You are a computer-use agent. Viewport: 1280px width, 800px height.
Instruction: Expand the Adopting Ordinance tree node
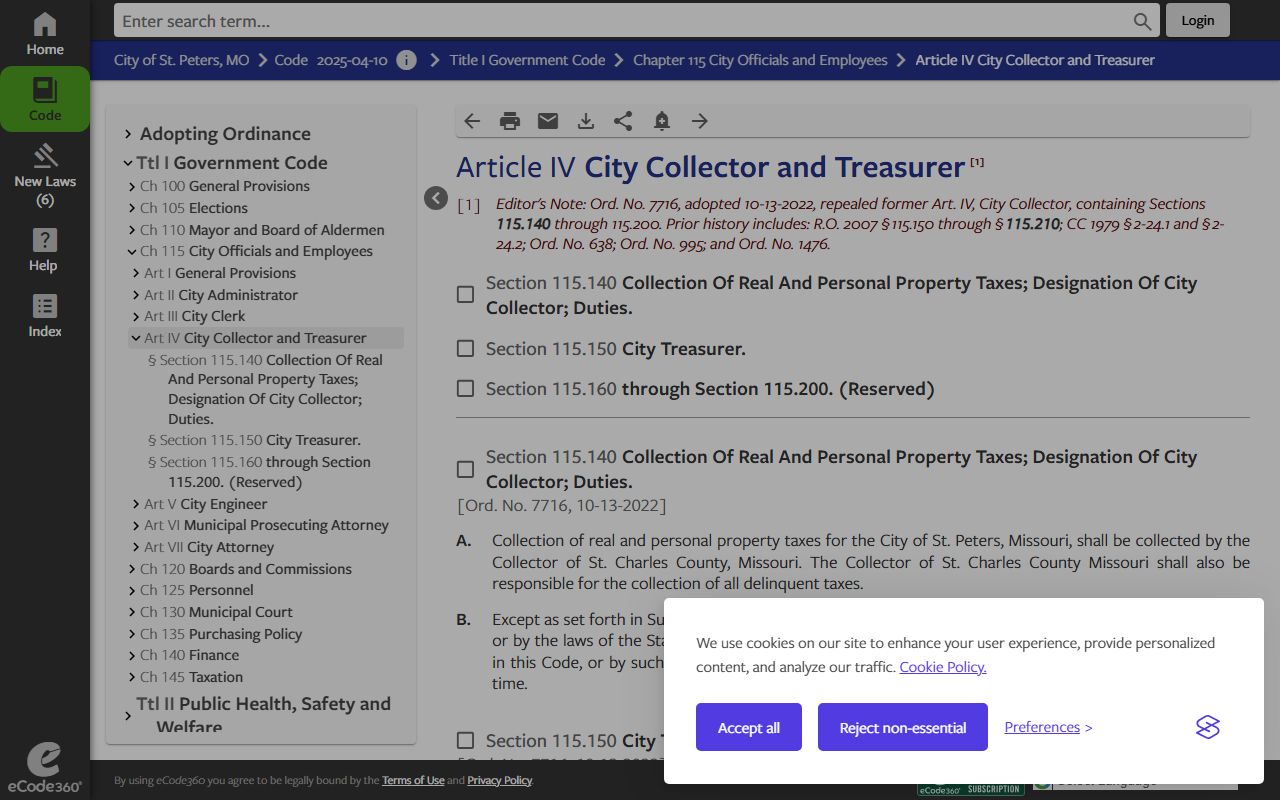[128, 134]
